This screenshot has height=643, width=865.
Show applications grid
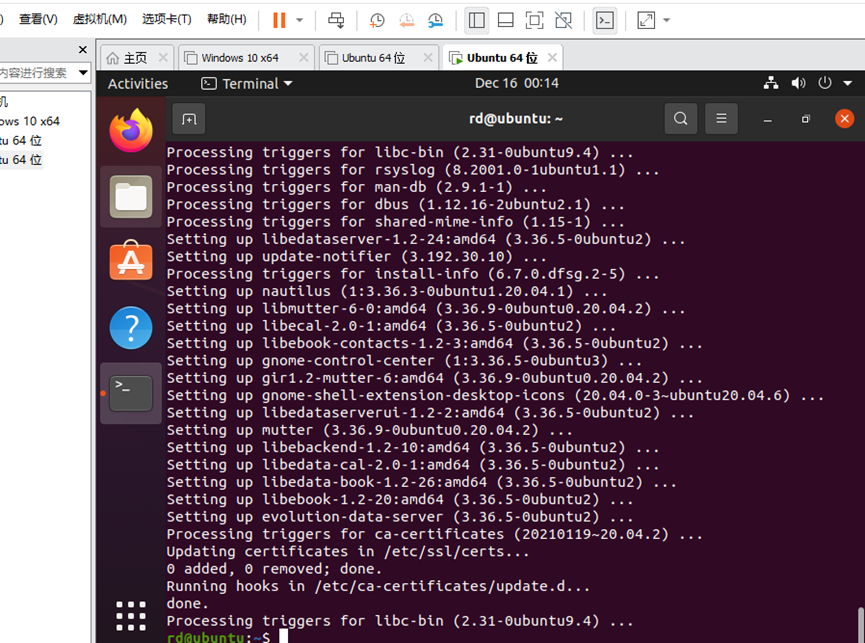pyautogui.click(x=131, y=616)
